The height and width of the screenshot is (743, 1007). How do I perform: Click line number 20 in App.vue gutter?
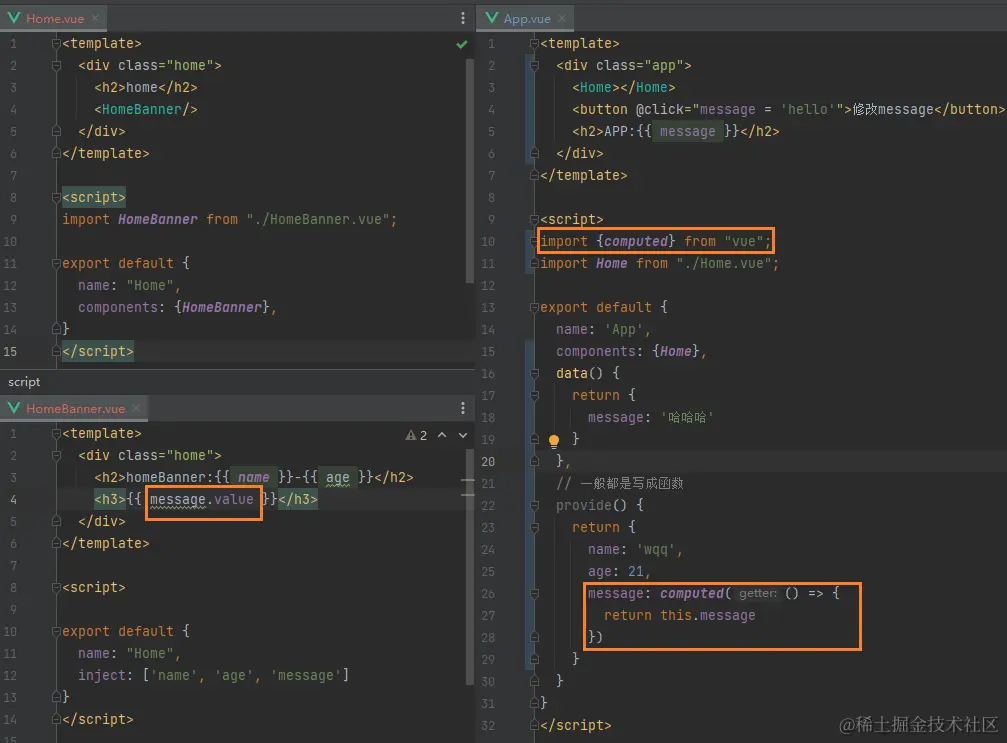(x=488, y=462)
